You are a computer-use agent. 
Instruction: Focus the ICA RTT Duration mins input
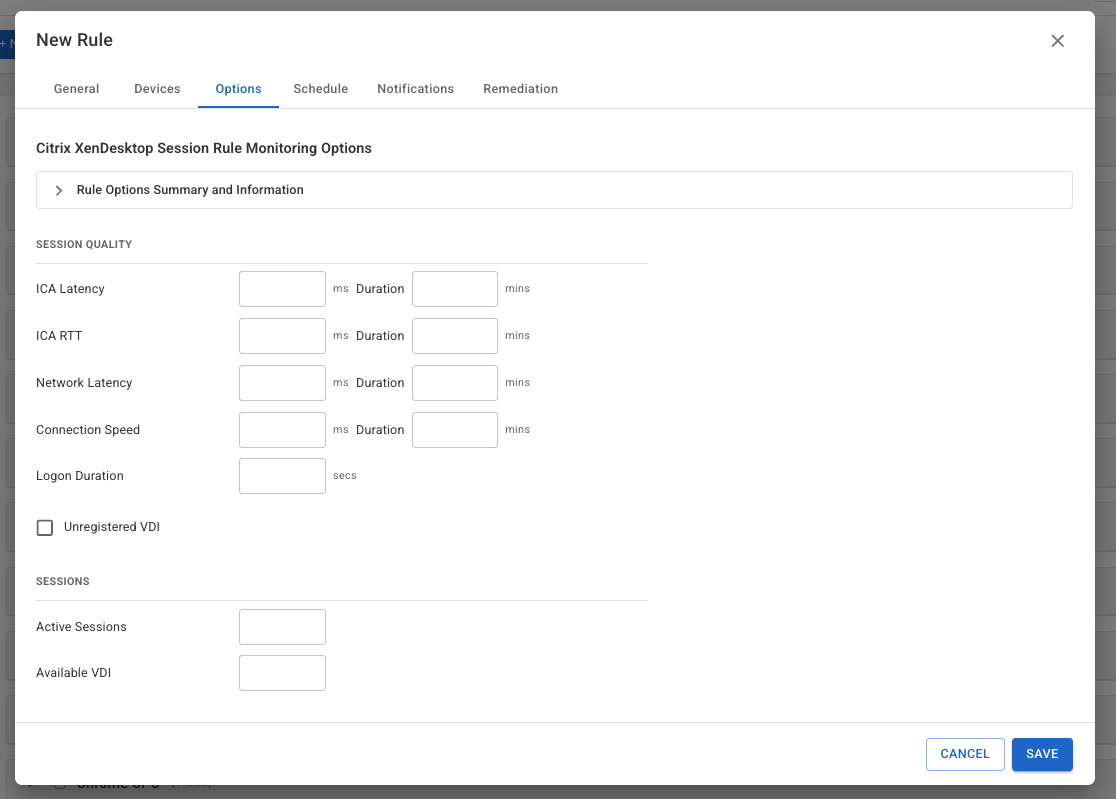pyautogui.click(x=455, y=336)
